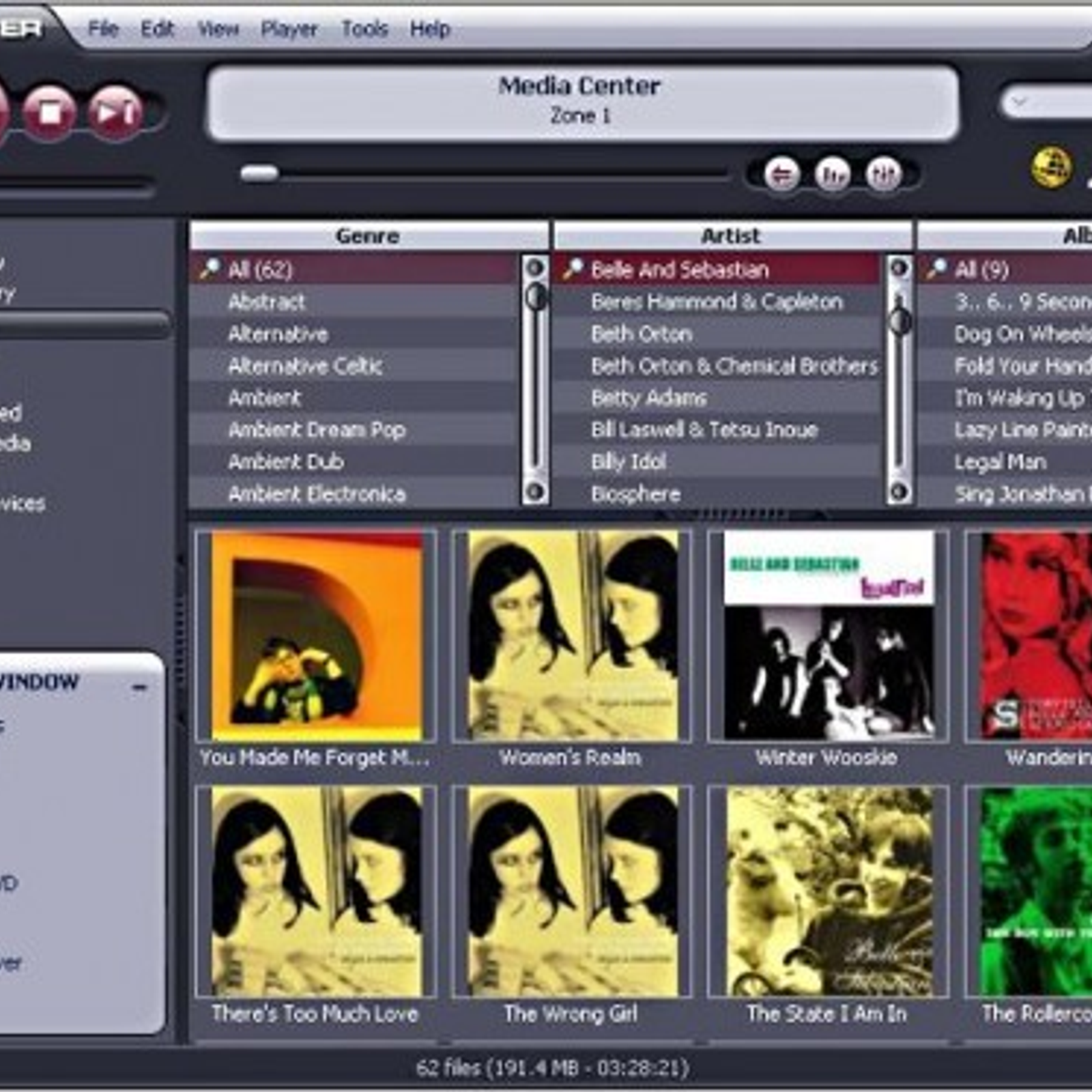This screenshot has width=1092, height=1092.
Task: Click Genre list scroll up button
Action: (x=535, y=268)
